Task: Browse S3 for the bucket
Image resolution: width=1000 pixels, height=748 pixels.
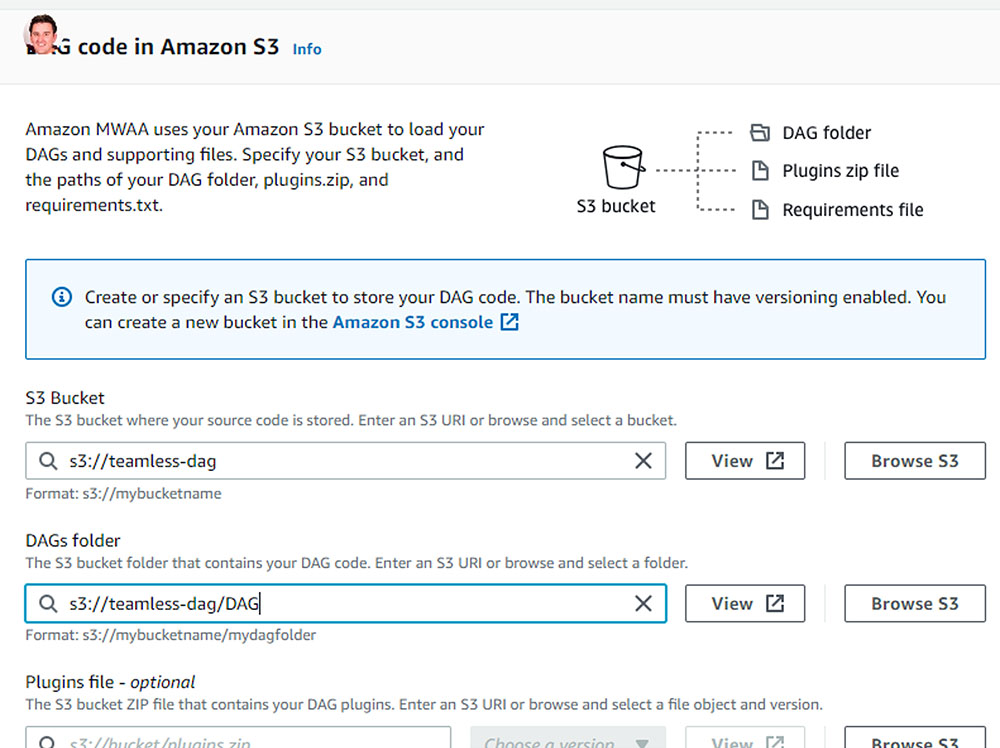Action: (x=915, y=460)
